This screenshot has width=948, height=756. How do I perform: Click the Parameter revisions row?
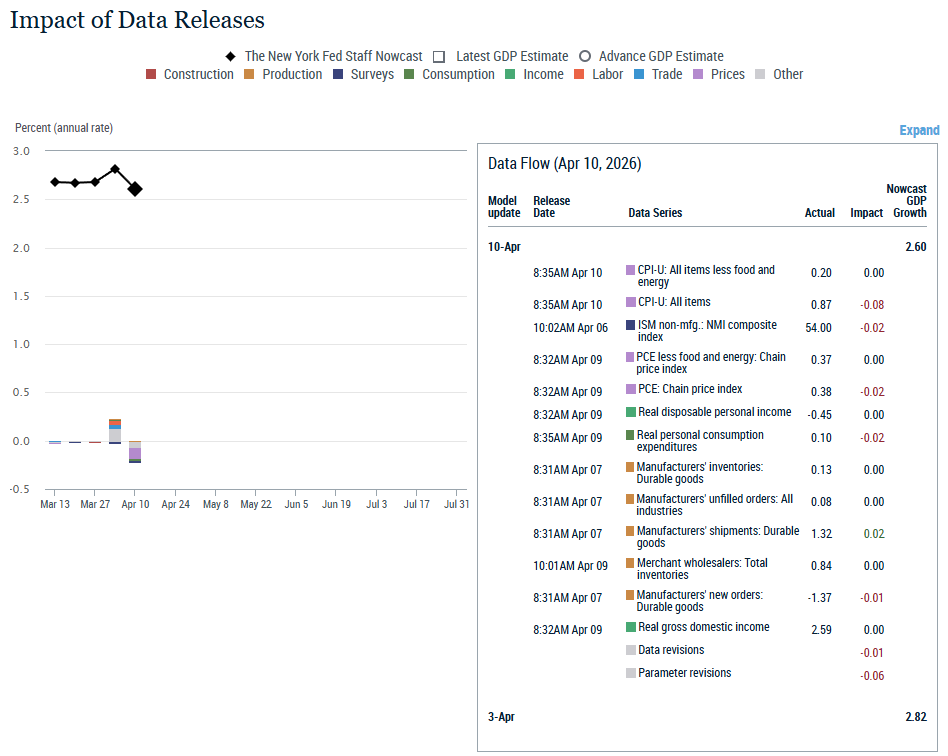684,673
